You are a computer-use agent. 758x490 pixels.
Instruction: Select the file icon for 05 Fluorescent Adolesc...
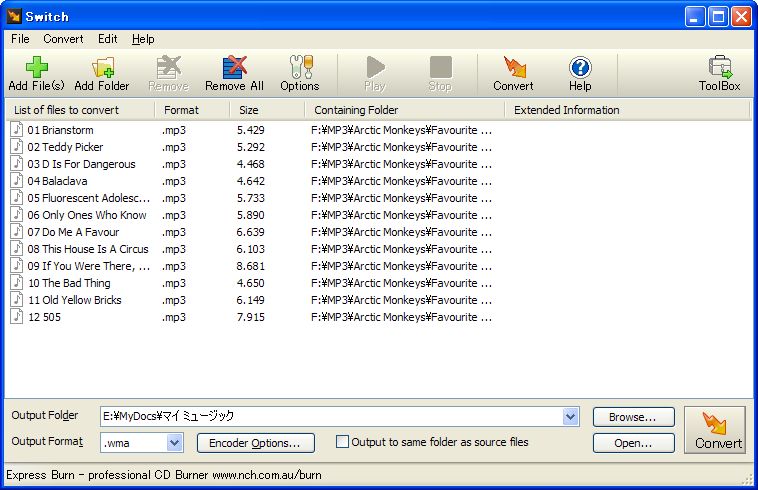(x=17, y=198)
